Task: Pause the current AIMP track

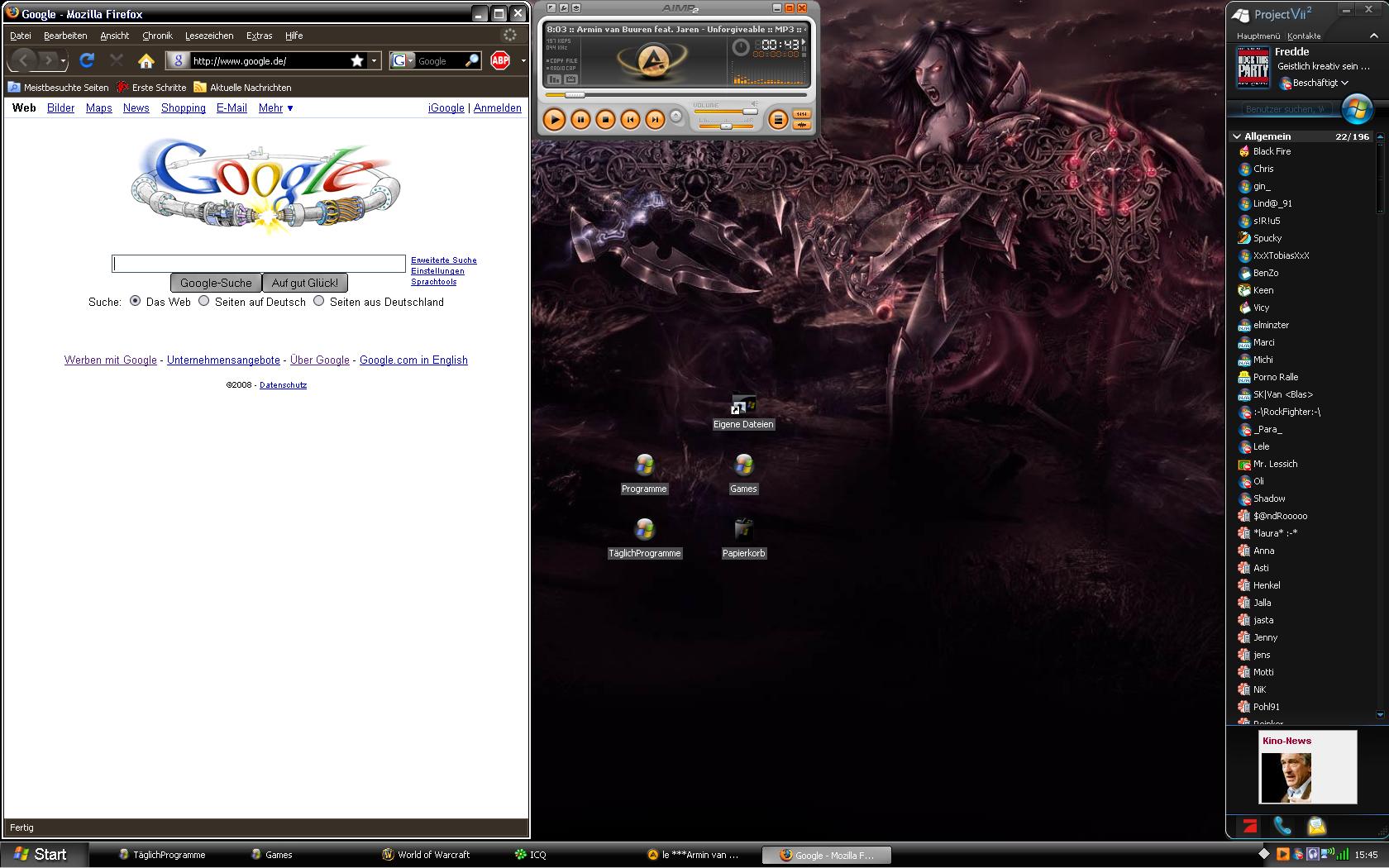Action: 580,120
